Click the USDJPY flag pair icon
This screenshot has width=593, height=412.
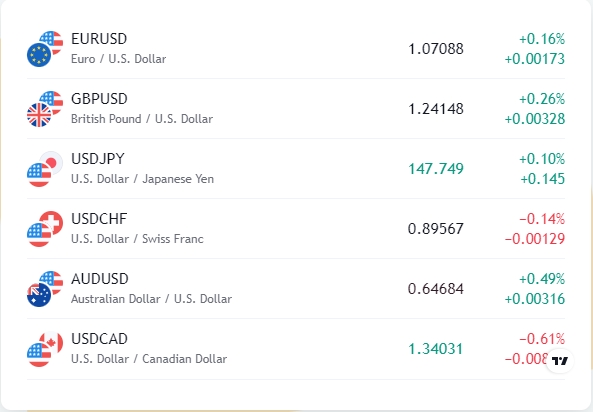tap(45, 169)
